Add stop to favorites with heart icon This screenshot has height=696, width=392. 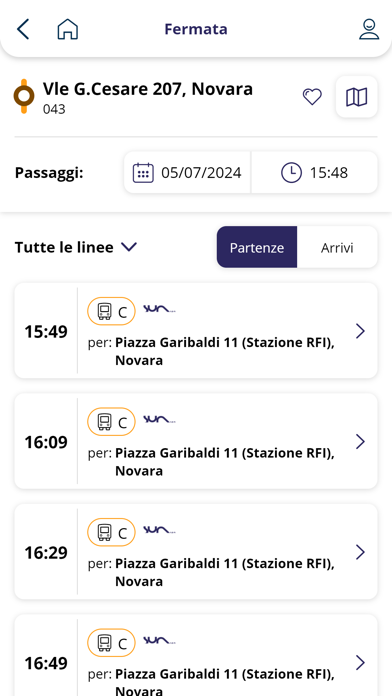[312, 97]
